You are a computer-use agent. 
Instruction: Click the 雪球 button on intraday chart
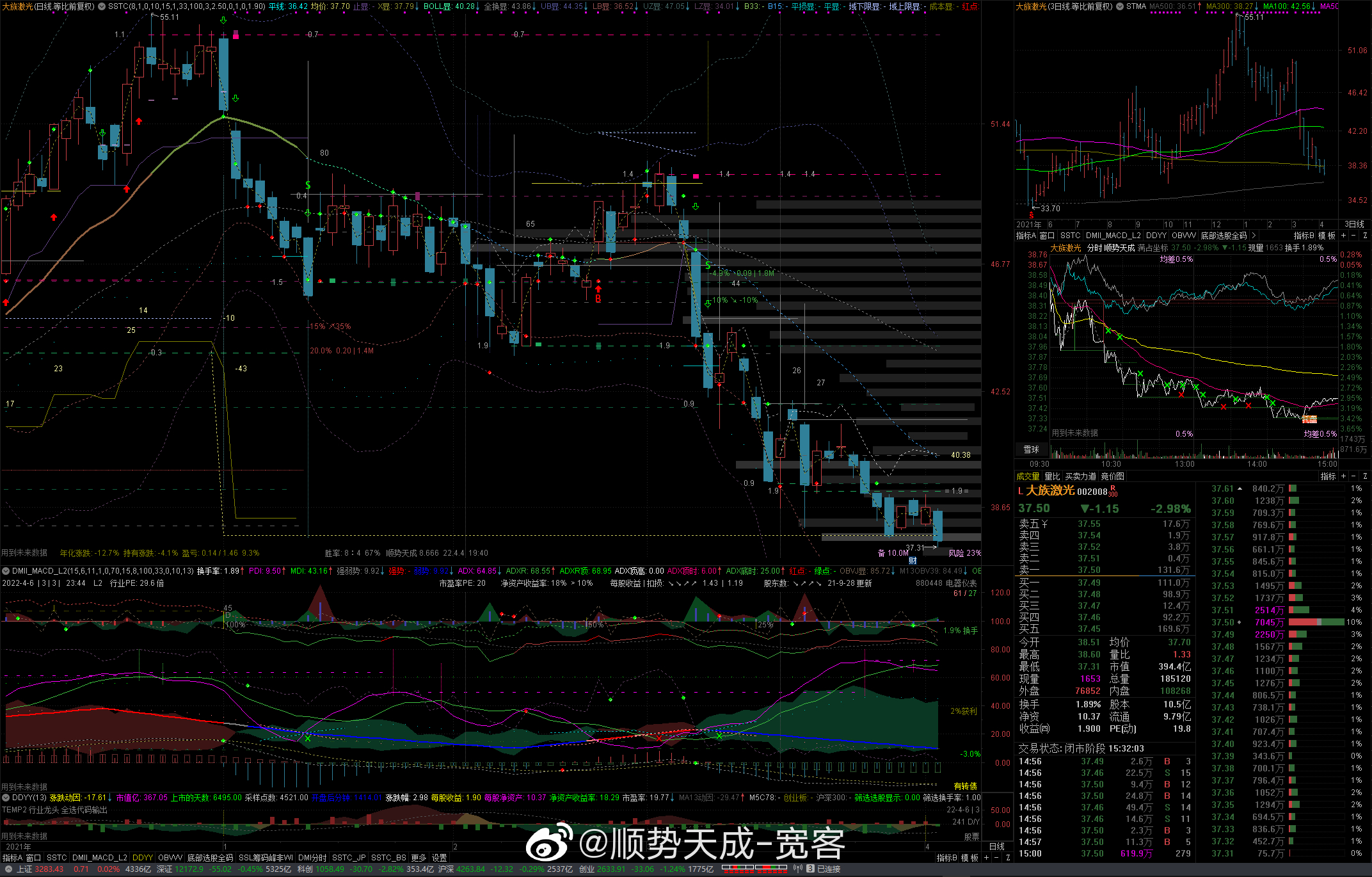click(x=1032, y=449)
